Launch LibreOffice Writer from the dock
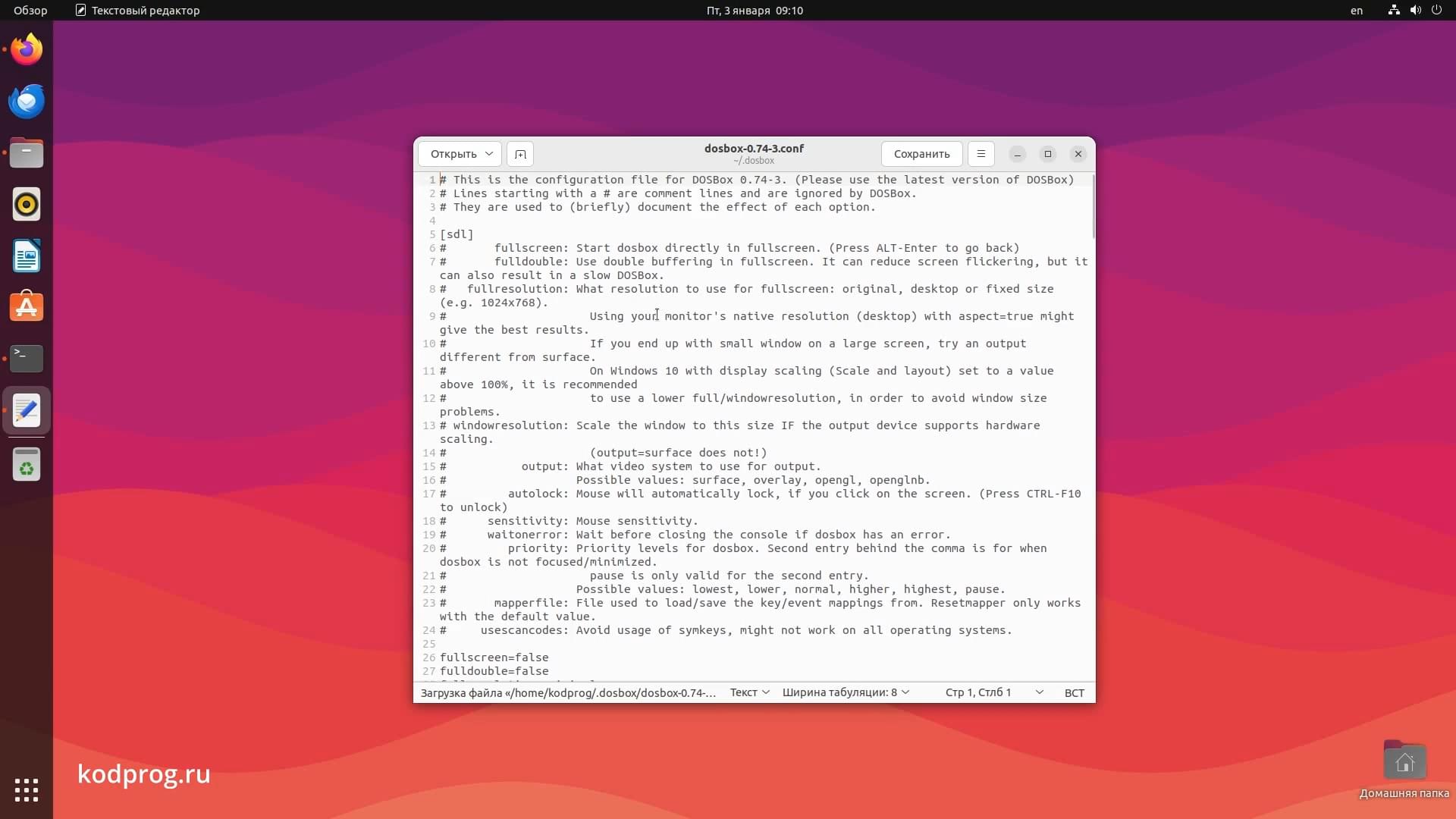This screenshot has width=1456, height=819. [27, 256]
